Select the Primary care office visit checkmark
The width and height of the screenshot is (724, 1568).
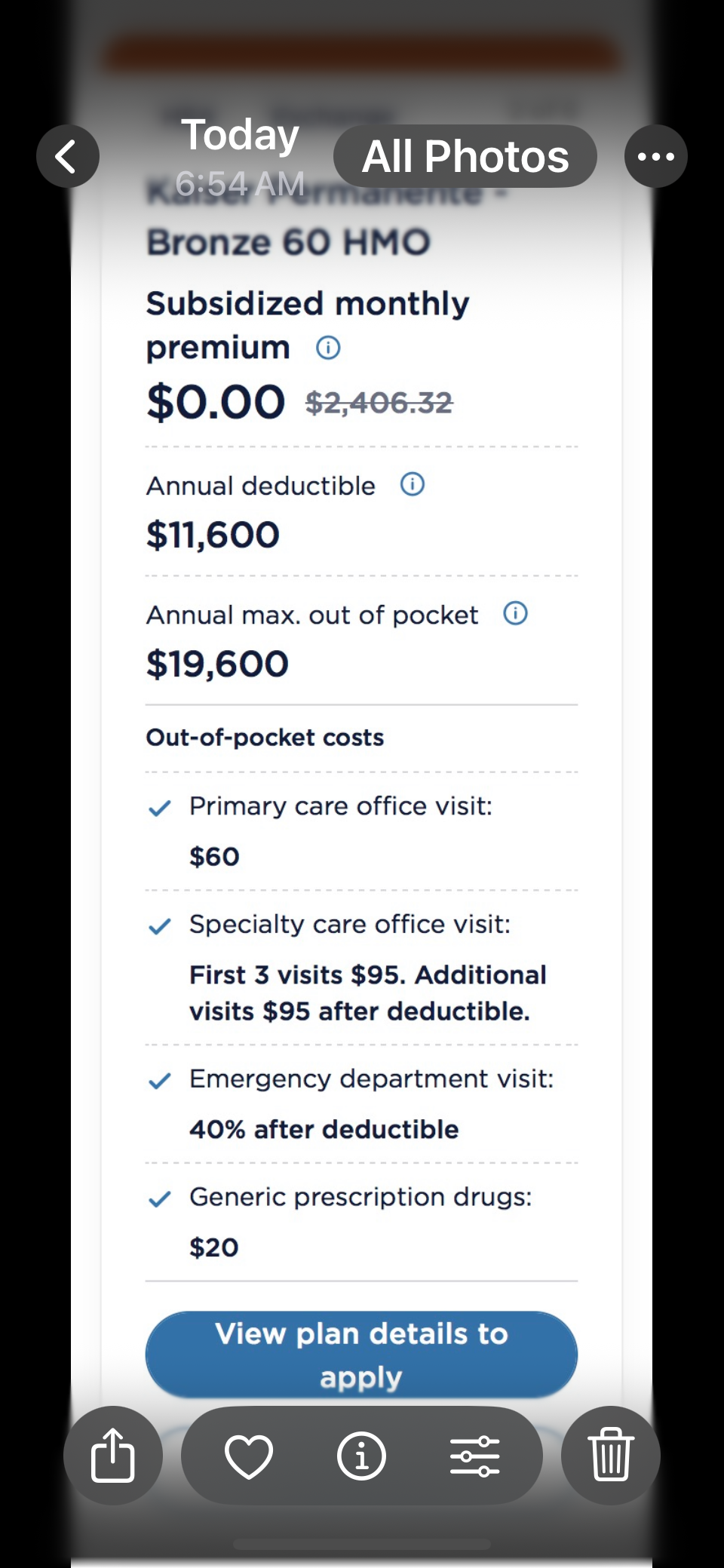pyautogui.click(x=160, y=809)
